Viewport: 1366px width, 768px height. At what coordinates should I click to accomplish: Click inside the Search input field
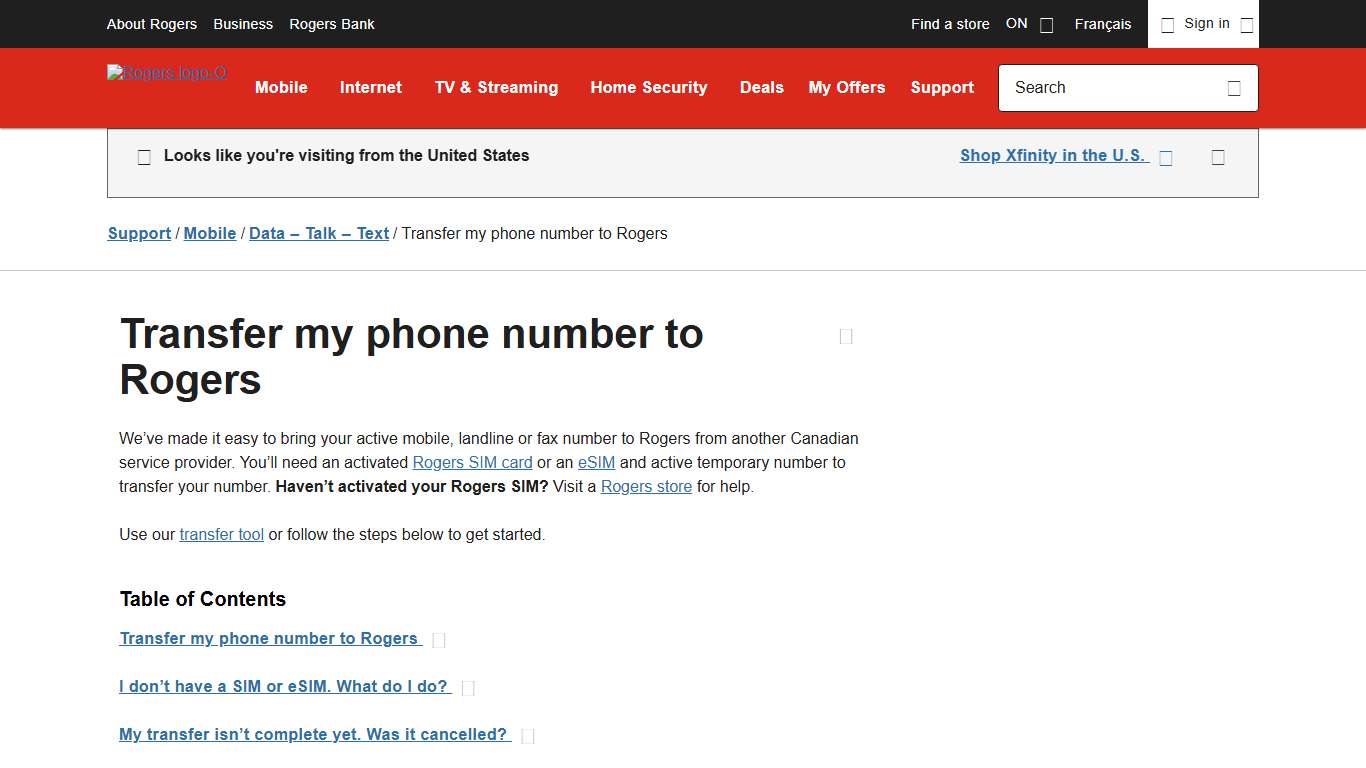click(x=1100, y=88)
